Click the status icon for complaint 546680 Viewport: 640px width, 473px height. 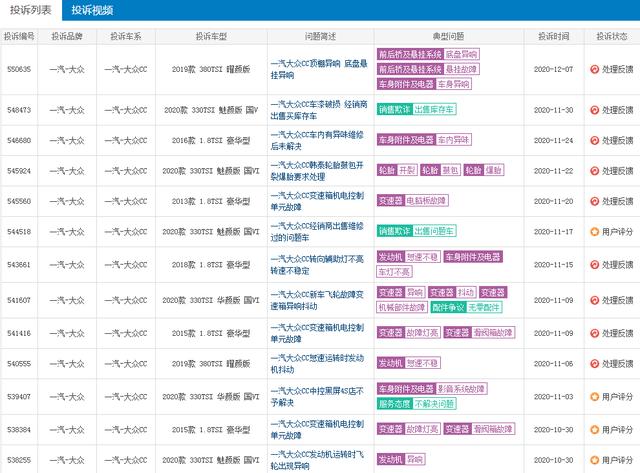594,140
